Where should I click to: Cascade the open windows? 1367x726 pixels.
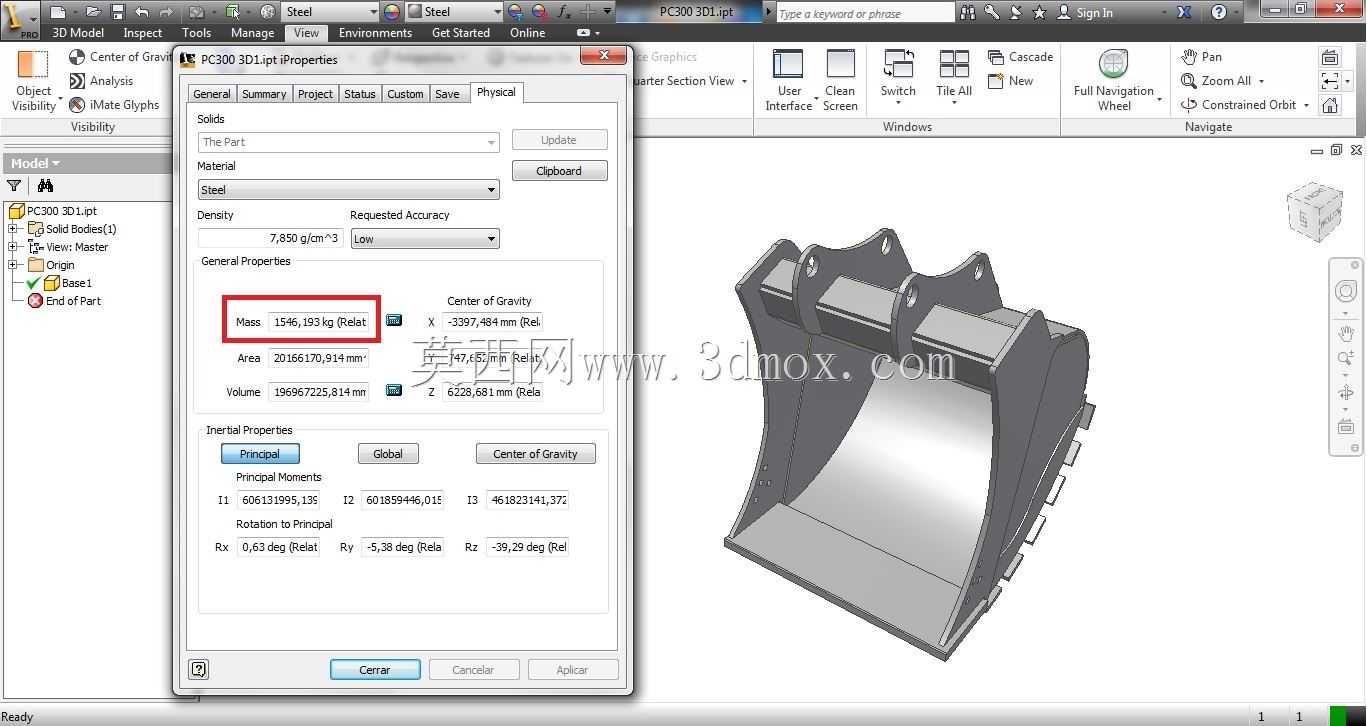[x=1020, y=57]
